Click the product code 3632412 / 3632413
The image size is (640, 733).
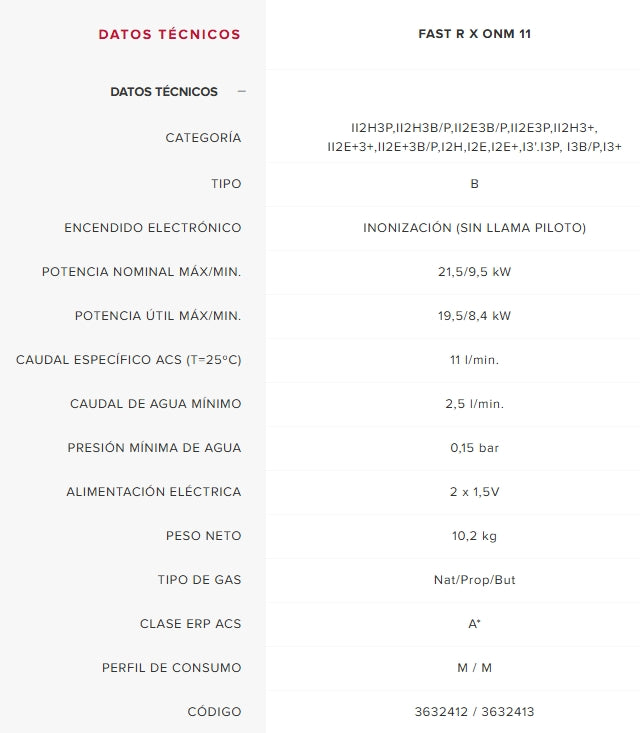pyautogui.click(x=475, y=711)
